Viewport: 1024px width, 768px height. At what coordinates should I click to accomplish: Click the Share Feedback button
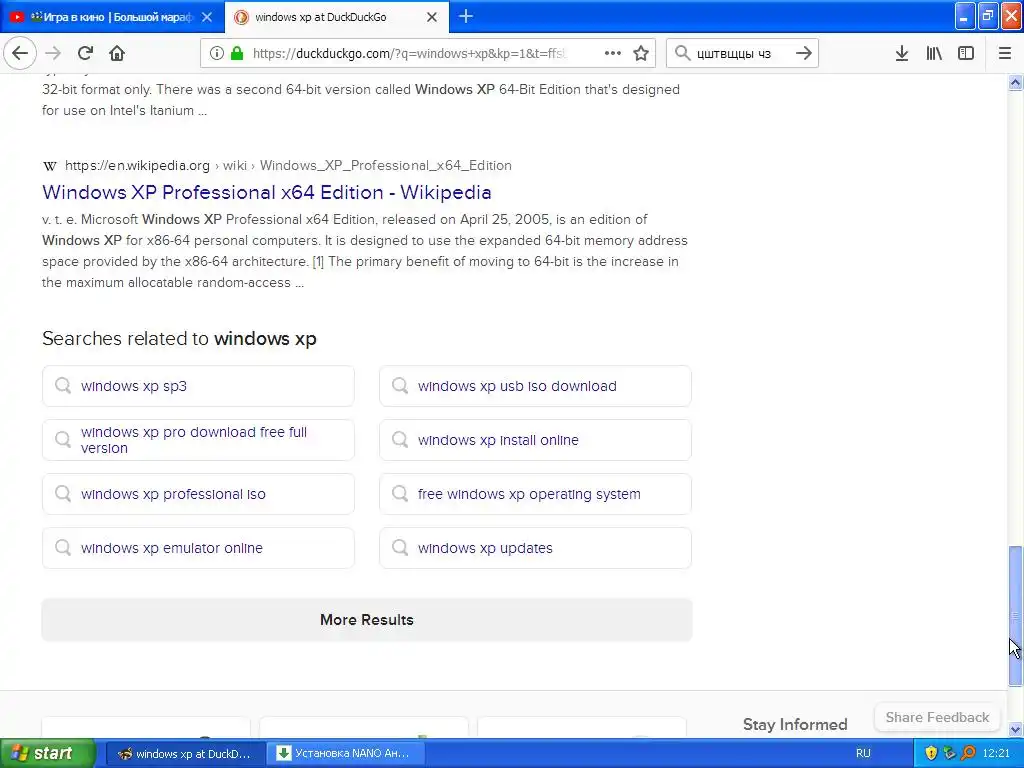pos(937,717)
